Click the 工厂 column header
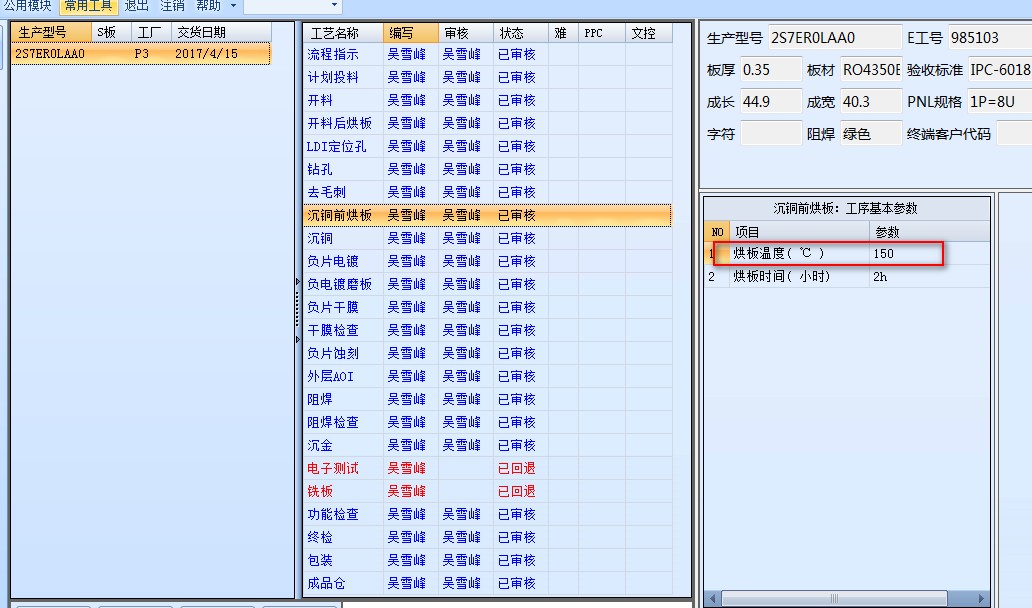 151,32
